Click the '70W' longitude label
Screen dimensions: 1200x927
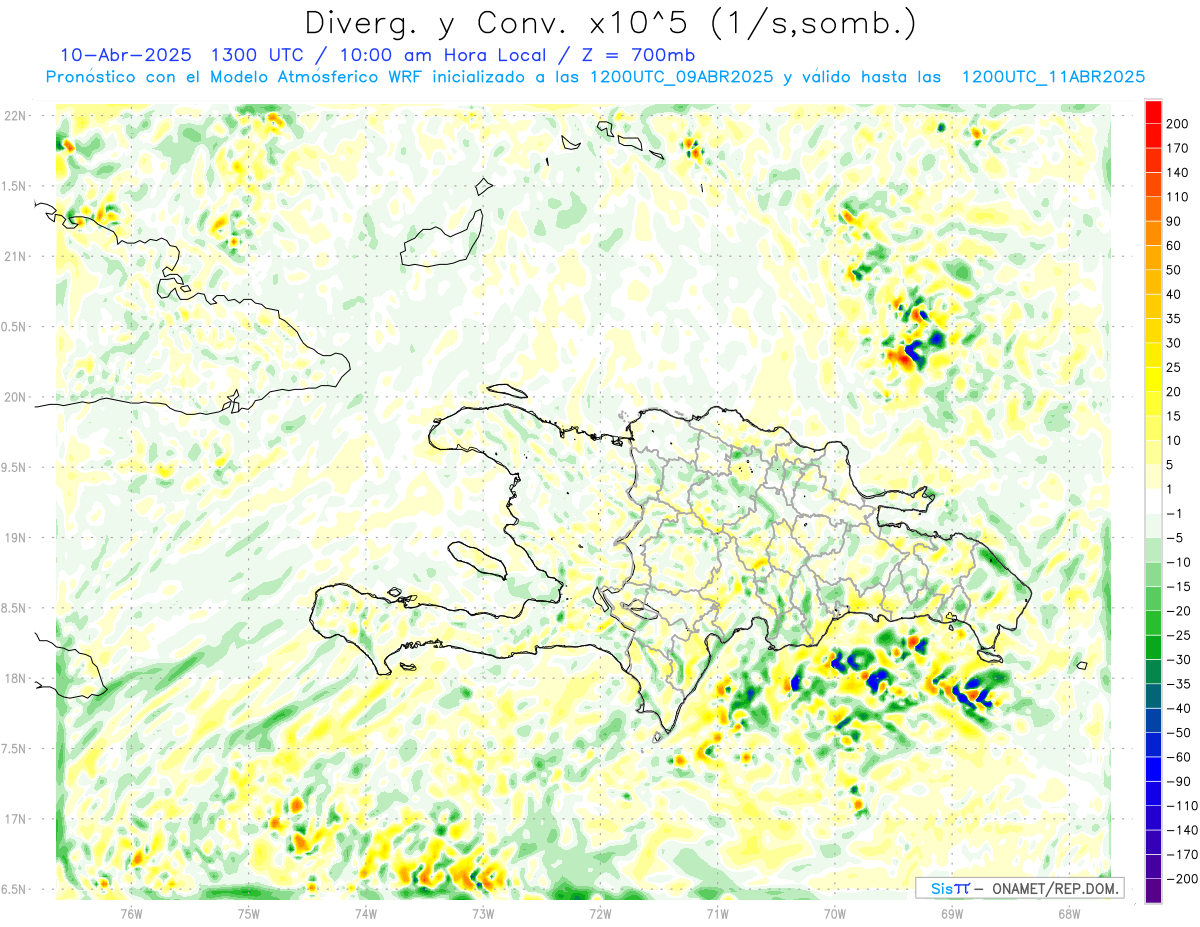point(834,912)
